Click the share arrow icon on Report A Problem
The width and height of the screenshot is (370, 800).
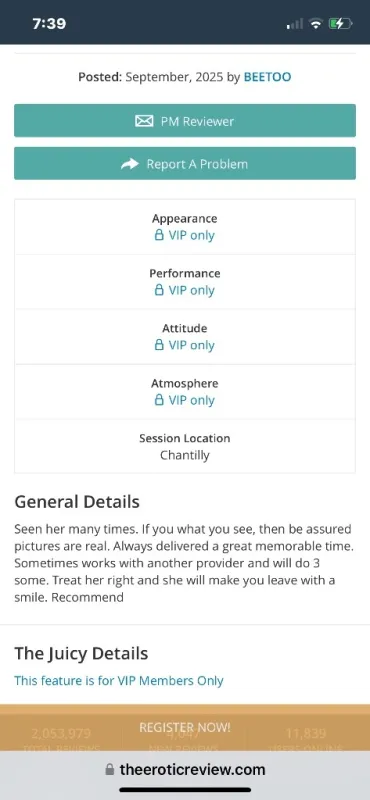point(130,164)
